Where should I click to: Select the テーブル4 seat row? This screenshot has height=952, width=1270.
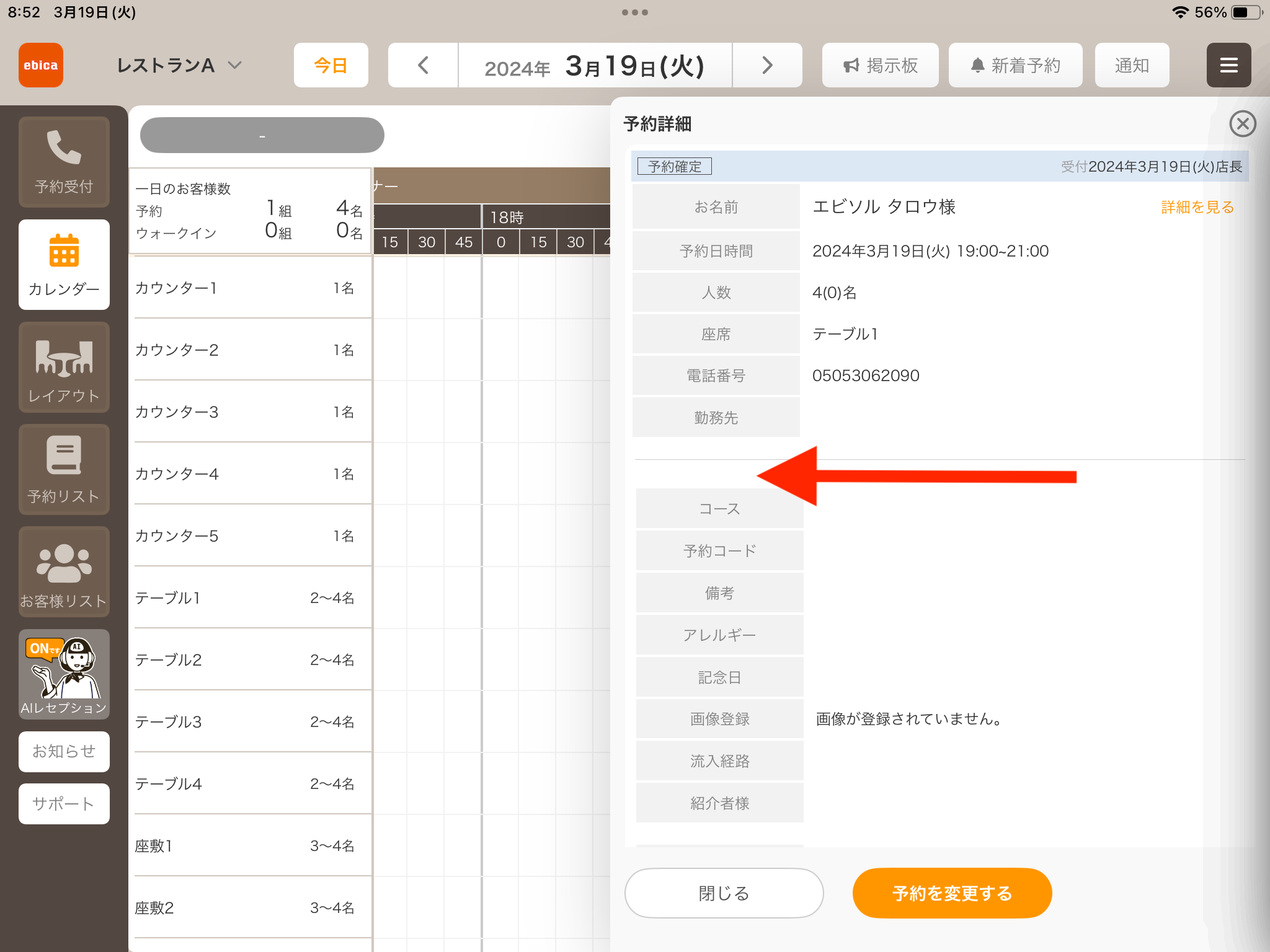click(x=252, y=783)
